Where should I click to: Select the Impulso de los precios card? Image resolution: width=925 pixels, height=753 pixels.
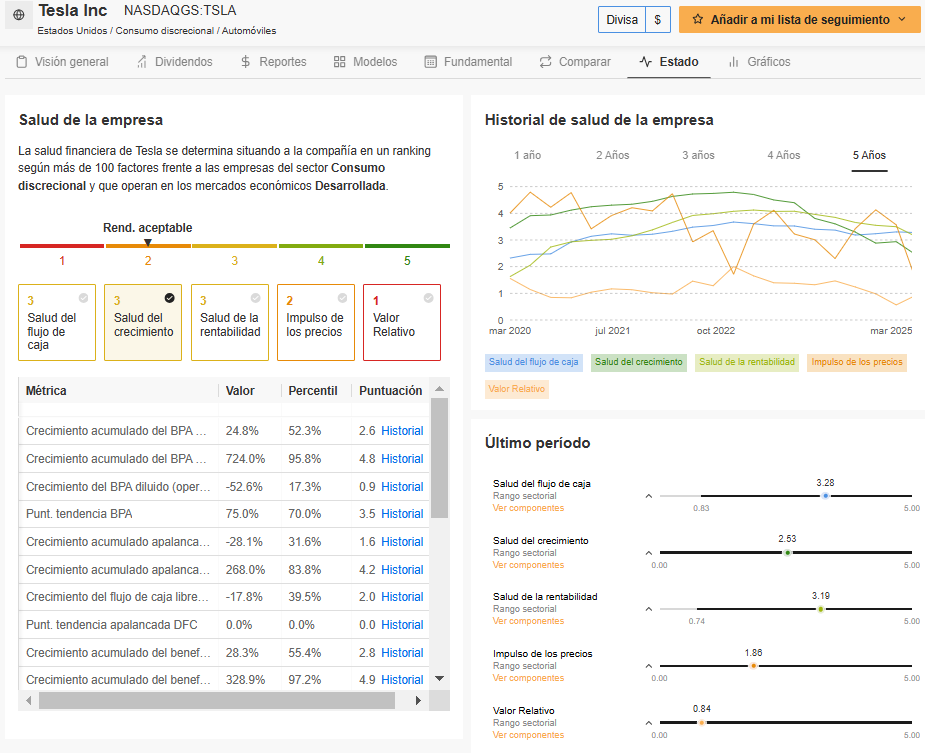(x=316, y=322)
